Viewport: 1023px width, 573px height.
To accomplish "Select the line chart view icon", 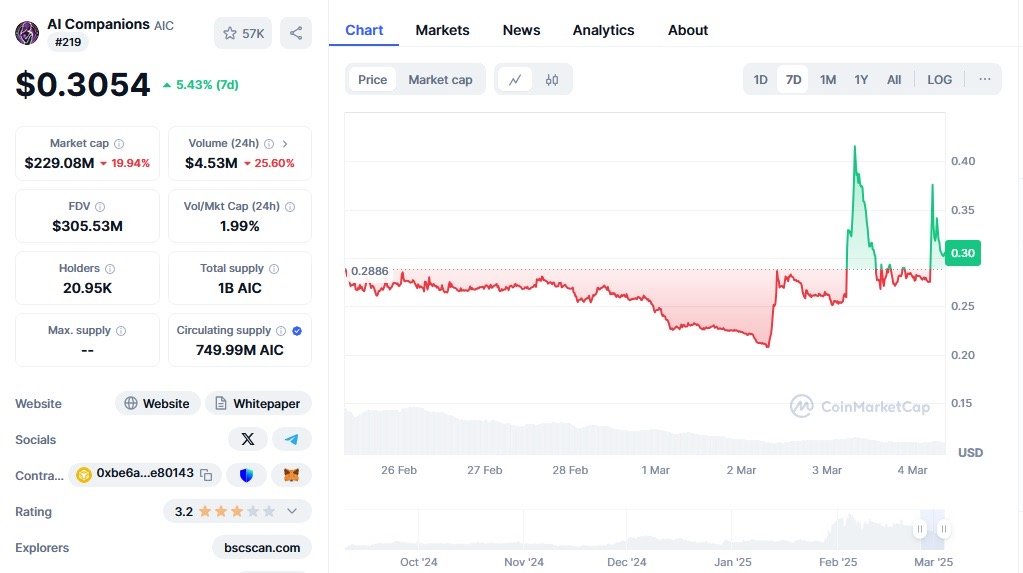I will [x=515, y=80].
